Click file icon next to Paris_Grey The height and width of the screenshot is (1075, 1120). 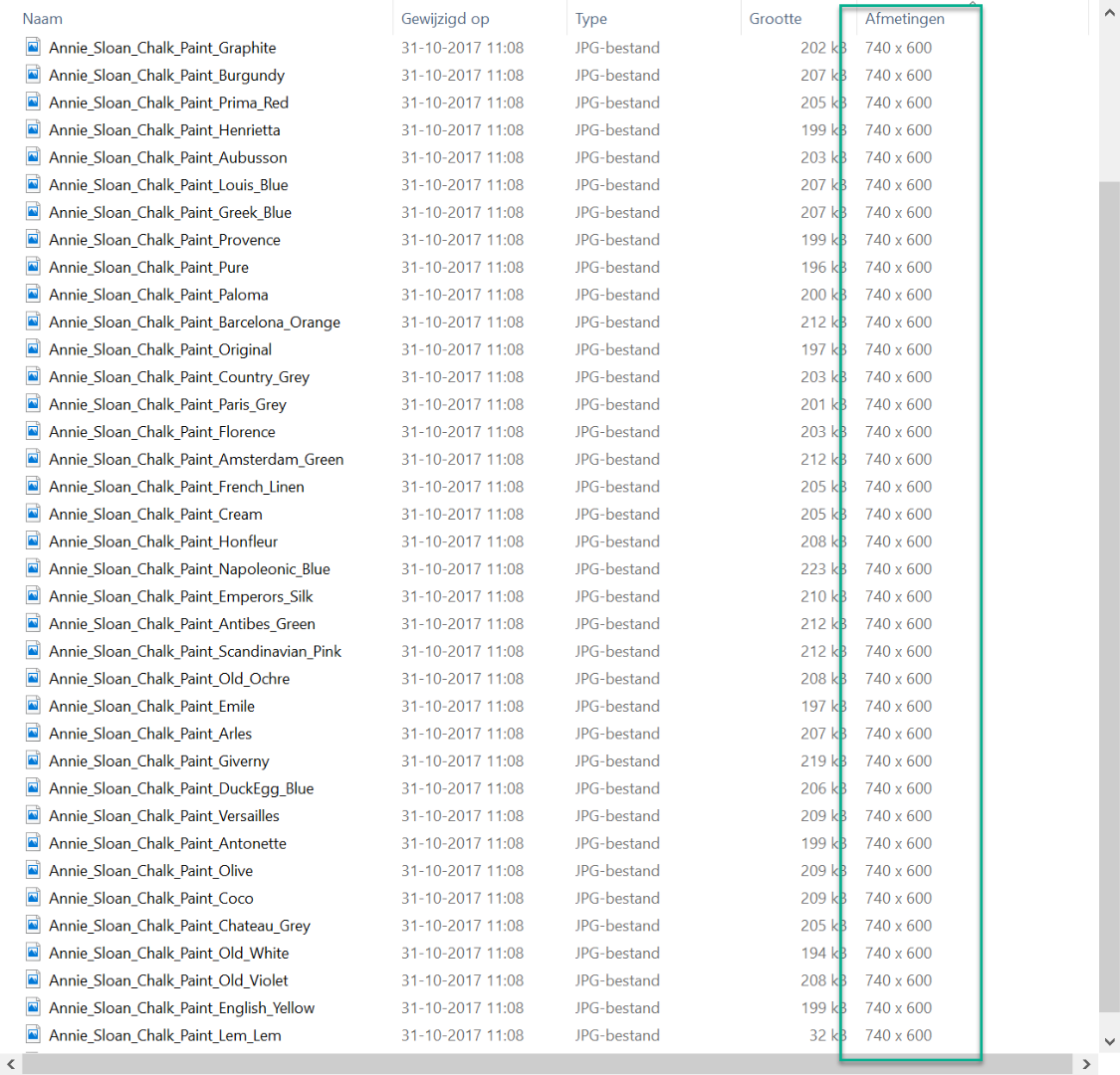(x=33, y=403)
